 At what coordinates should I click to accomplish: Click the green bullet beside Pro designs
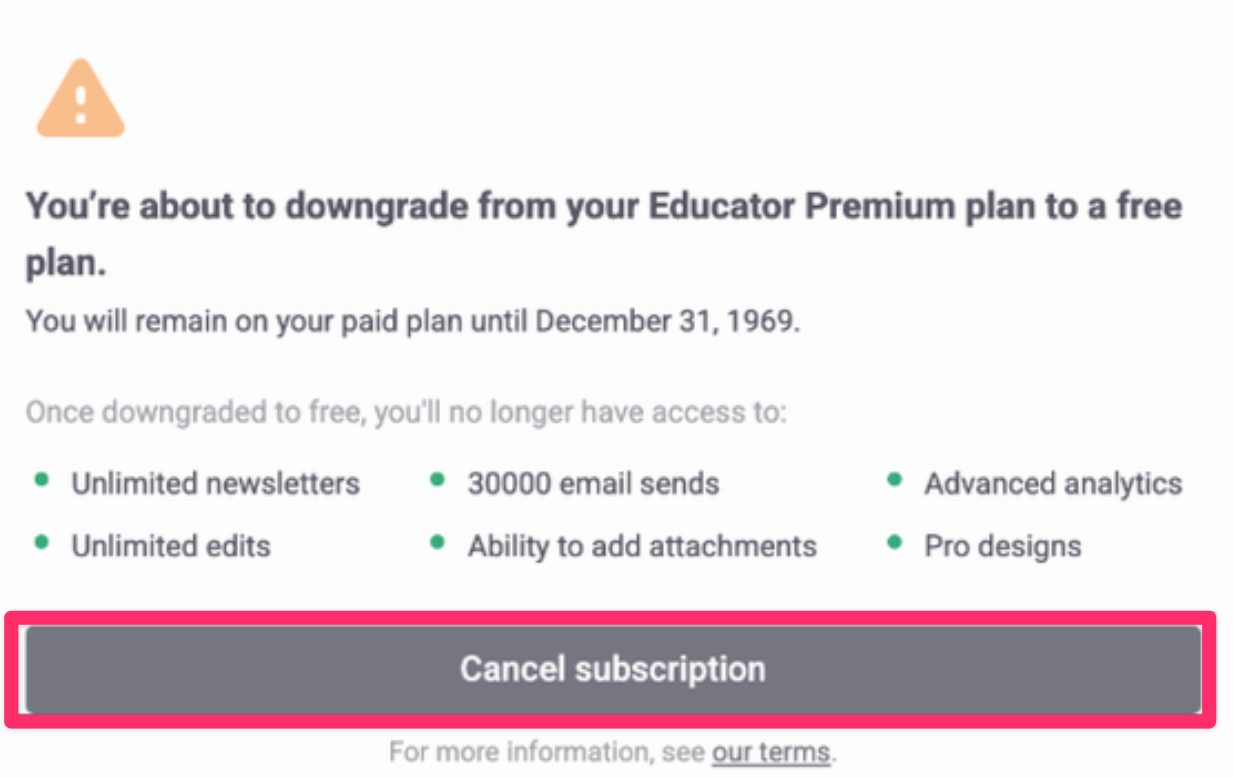[x=894, y=543]
